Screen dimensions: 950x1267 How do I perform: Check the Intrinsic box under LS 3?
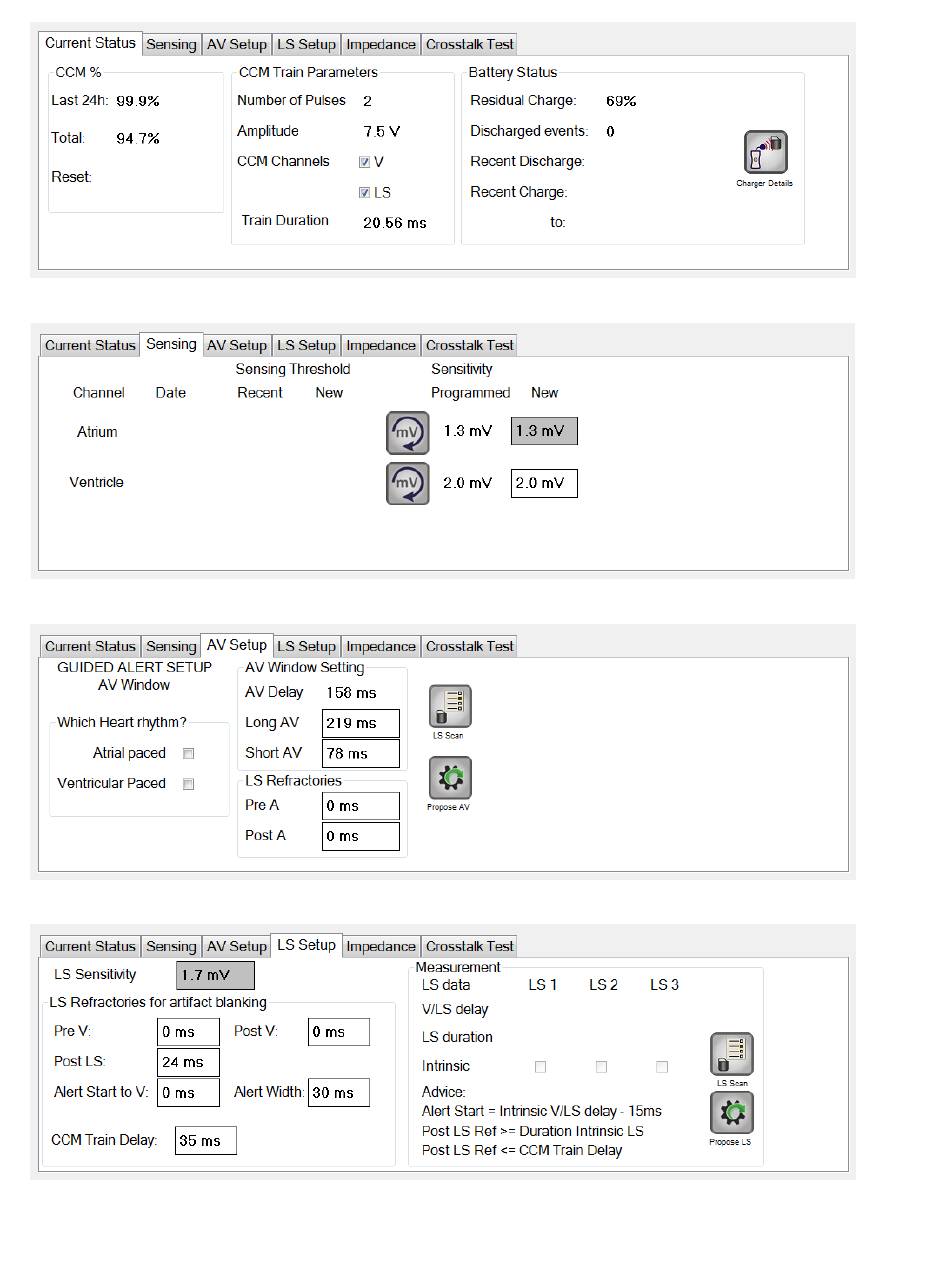click(662, 1067)
